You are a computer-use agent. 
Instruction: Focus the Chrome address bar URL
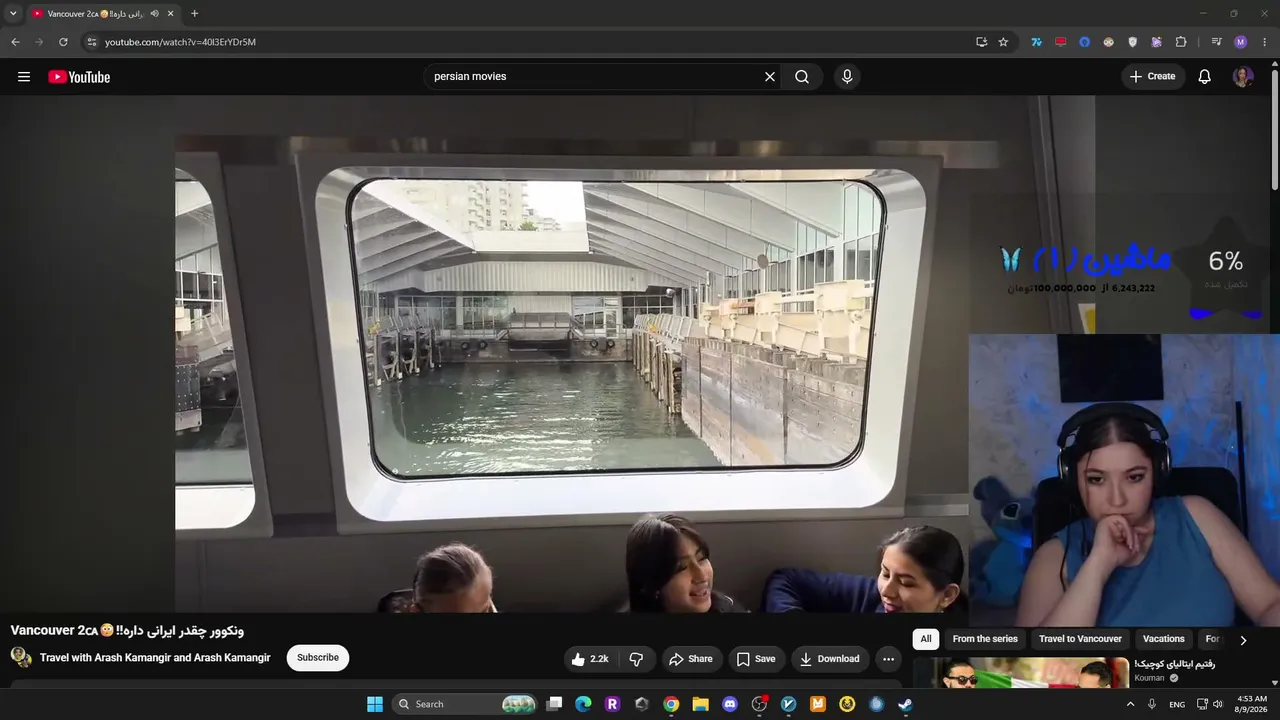(x=180, y=42)
